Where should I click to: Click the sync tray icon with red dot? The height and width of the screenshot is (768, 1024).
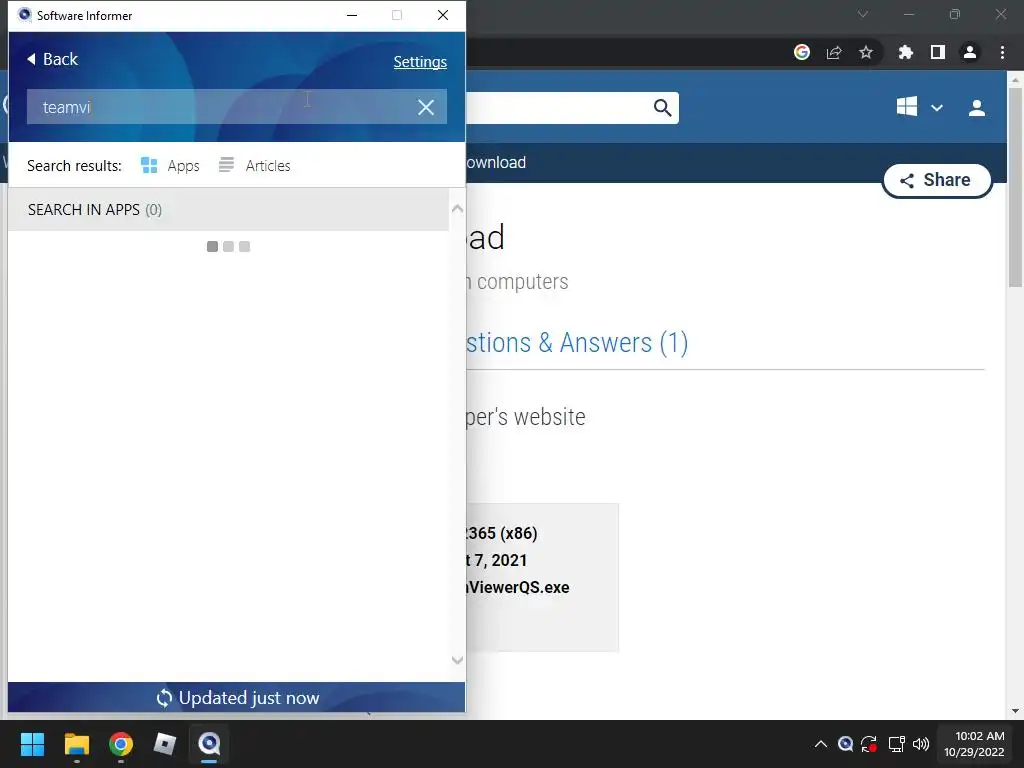869,744
